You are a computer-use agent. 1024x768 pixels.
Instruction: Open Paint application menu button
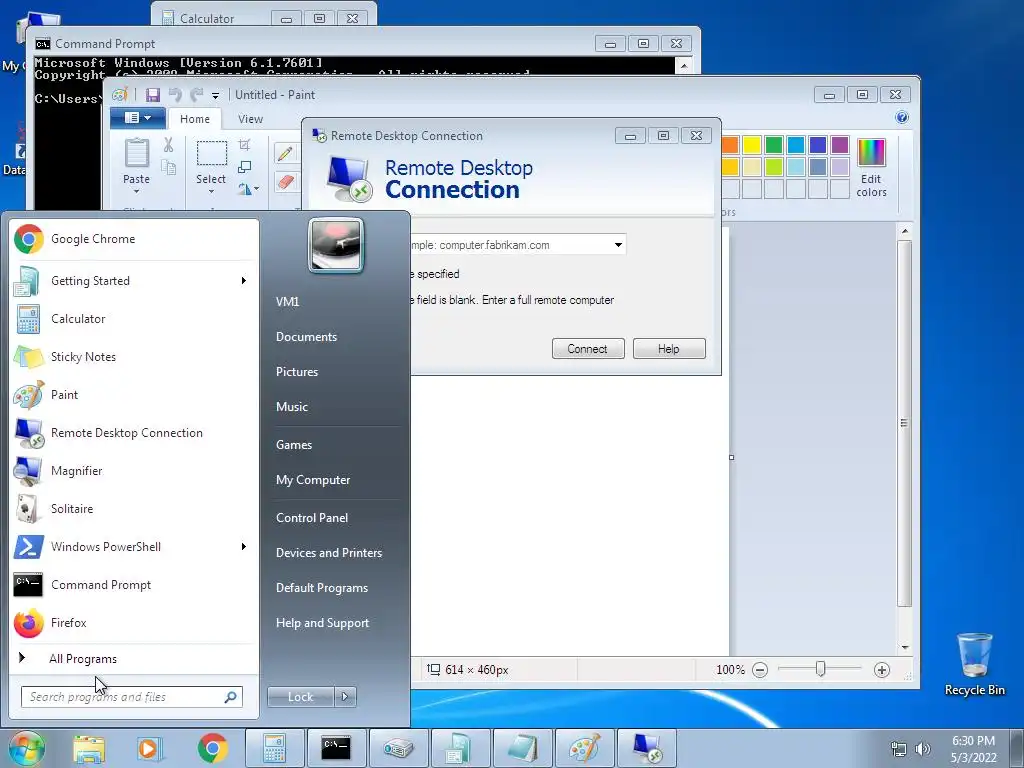point(138,118)
